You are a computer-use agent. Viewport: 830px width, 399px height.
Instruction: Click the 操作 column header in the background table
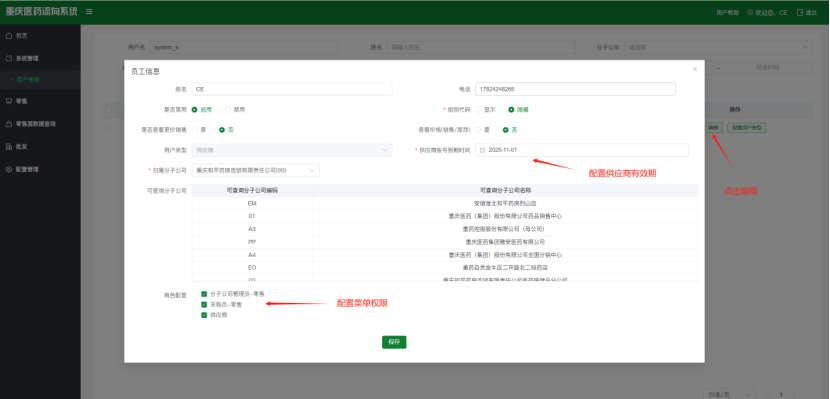(735, 110)
